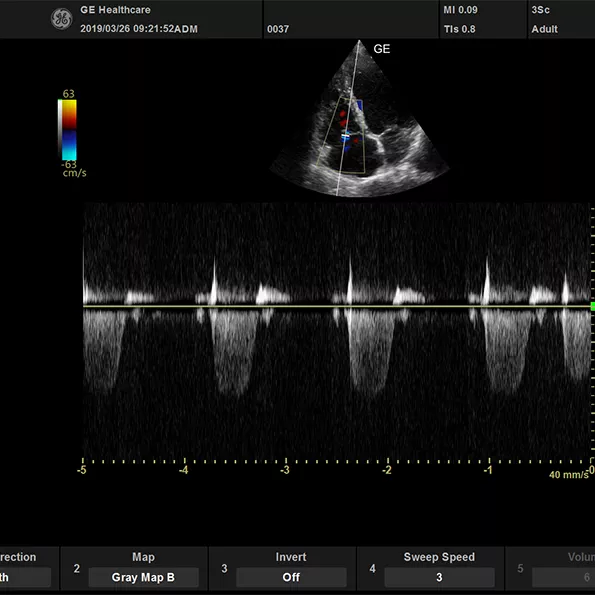Click the upper 63 velocity scale value
595x595 pixels.
pos(69,94)
